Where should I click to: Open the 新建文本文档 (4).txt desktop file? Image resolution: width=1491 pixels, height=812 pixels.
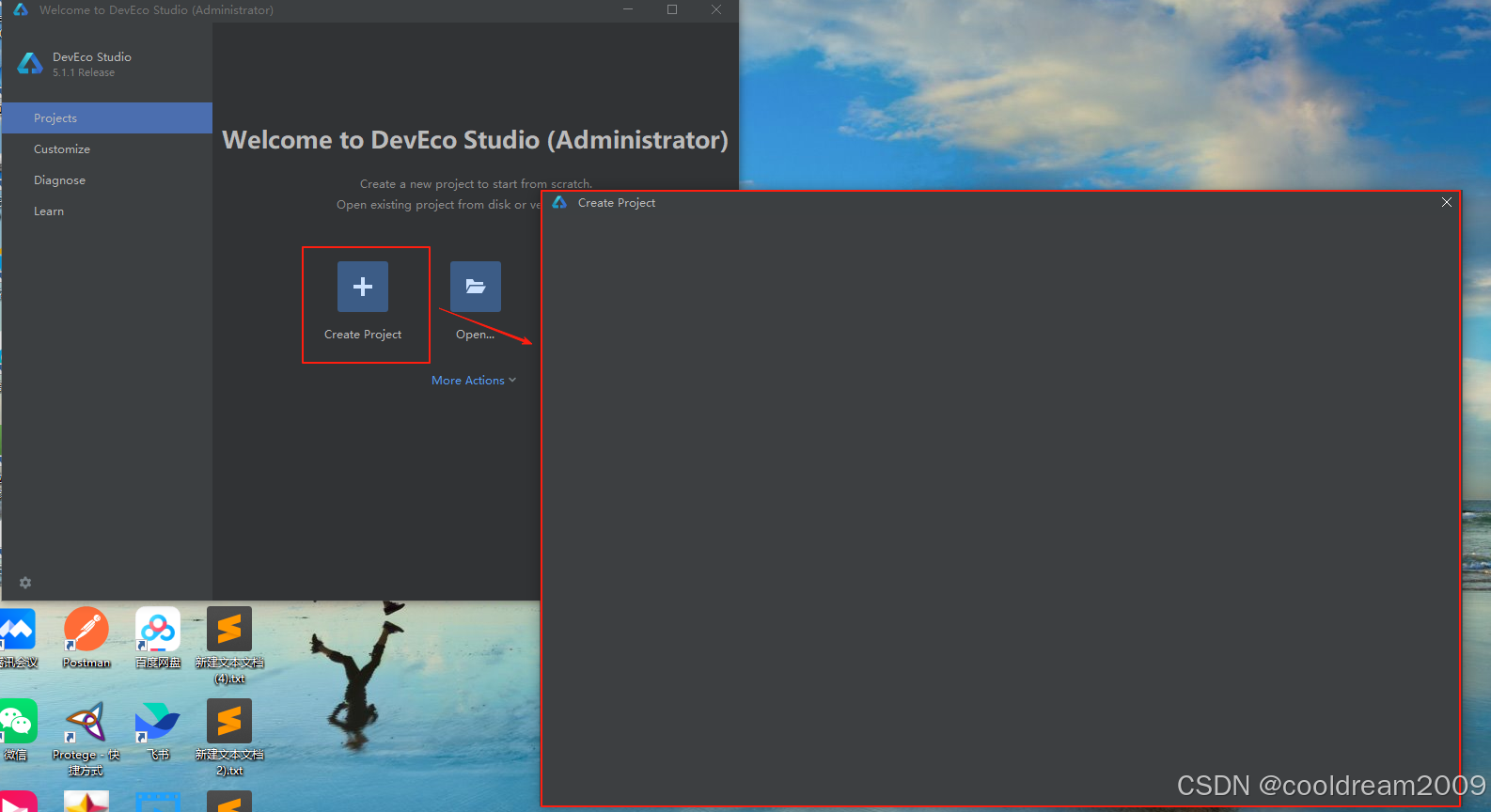point(229,645)
